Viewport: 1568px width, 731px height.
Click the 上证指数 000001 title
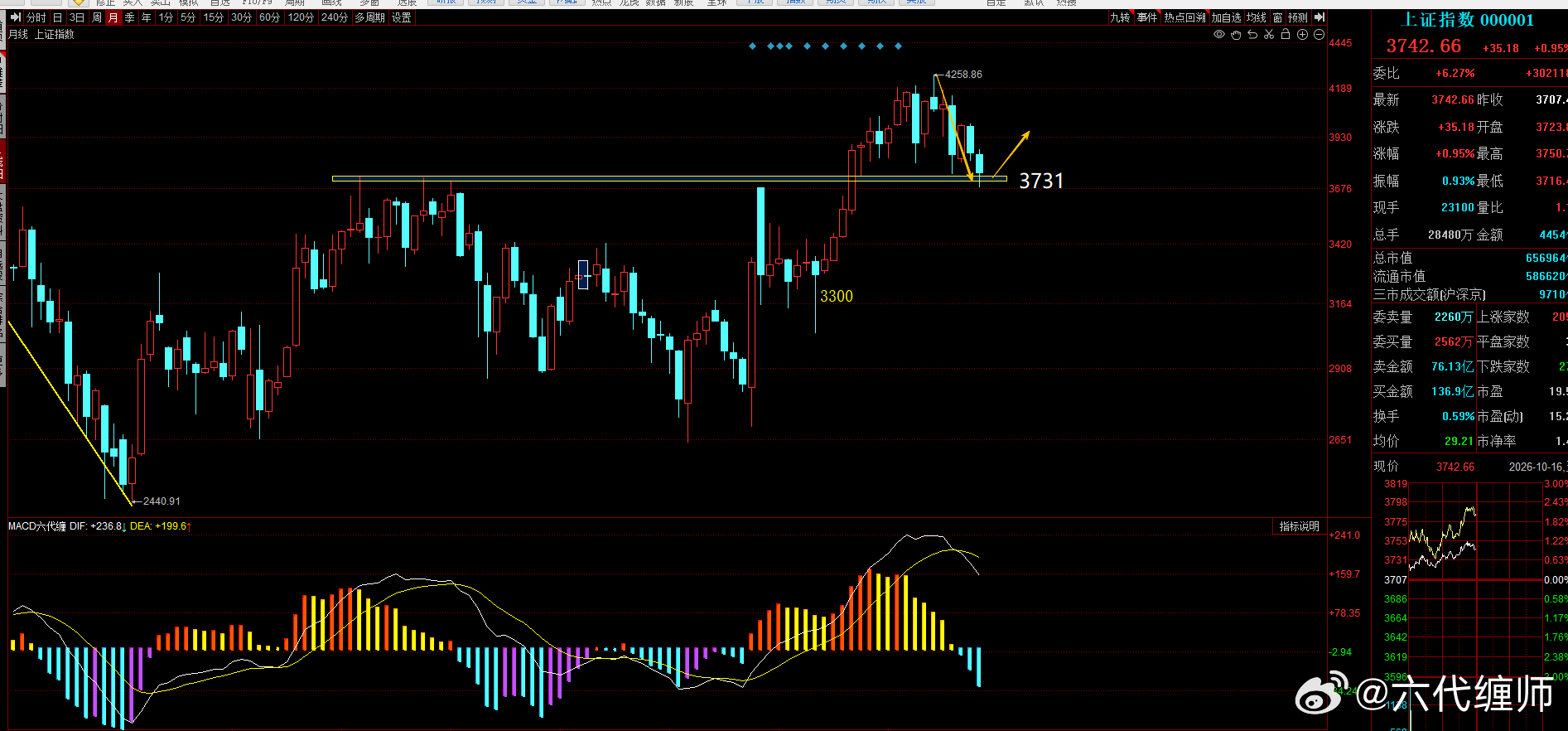[x=1468, y=20]
